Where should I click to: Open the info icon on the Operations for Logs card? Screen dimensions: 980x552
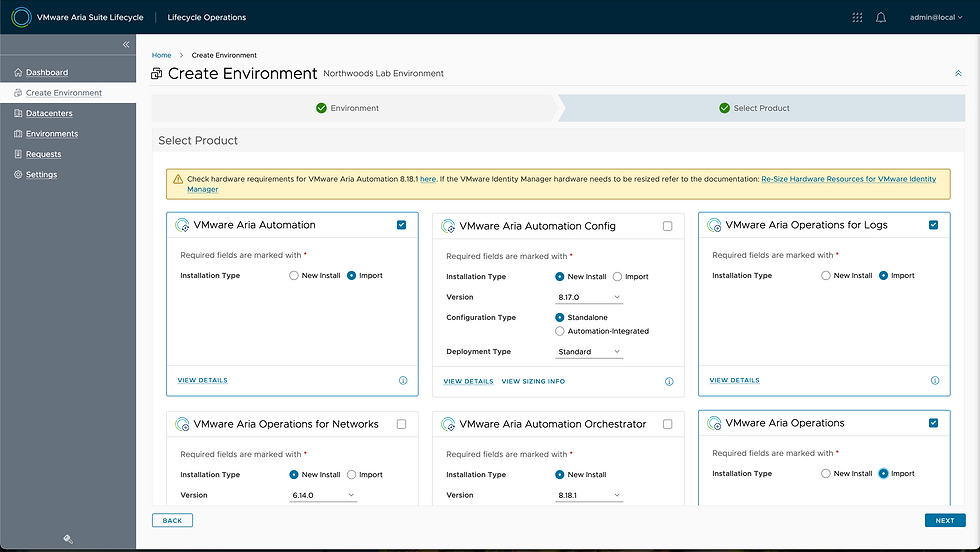pos(935,380)
